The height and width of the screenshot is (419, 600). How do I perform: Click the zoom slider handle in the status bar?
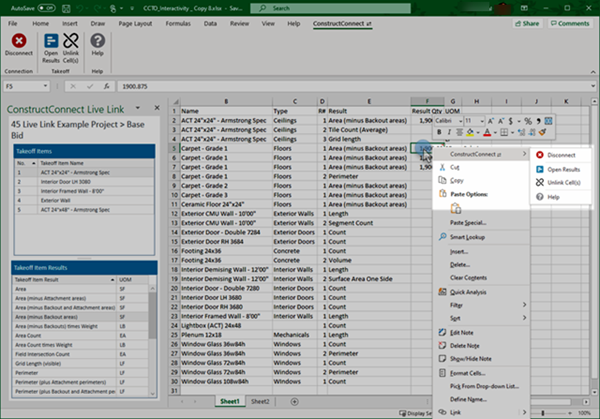click(543, 413)
